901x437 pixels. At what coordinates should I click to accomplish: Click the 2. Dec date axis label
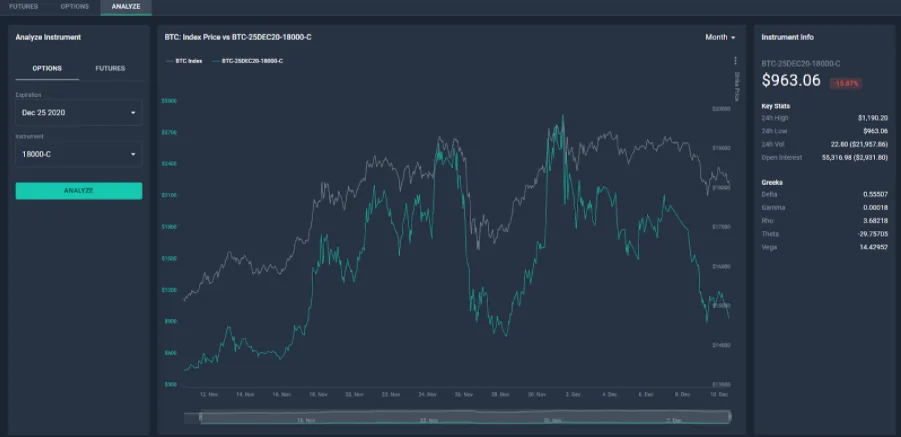point(573,395)
